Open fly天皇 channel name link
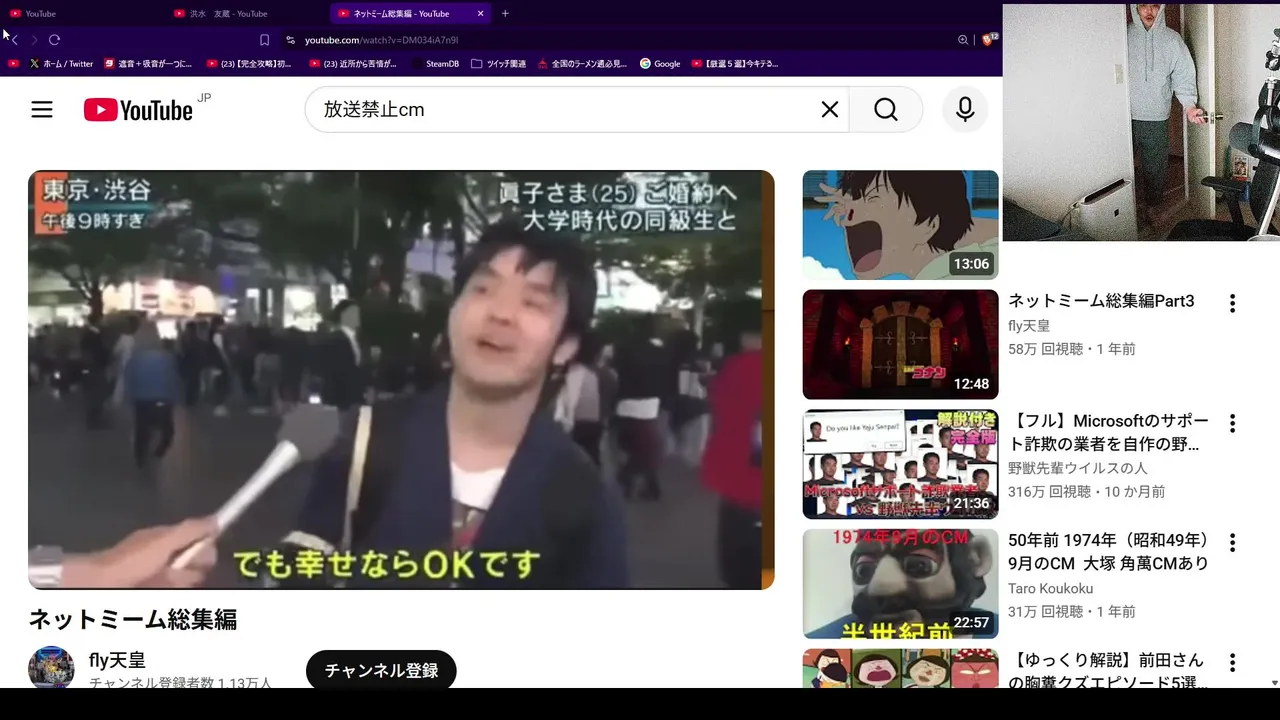This screenshot has height=720, width=1280. 117,660
